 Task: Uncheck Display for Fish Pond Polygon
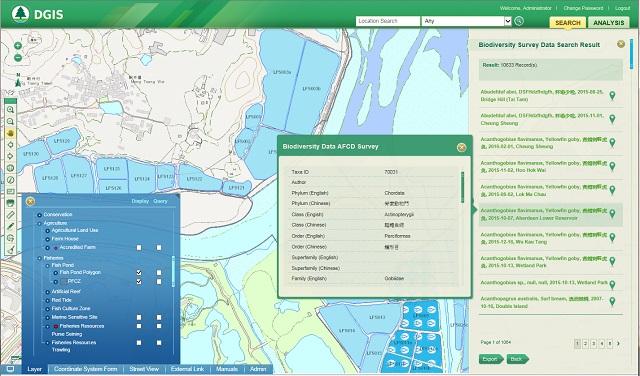click(x=139, y=272)
